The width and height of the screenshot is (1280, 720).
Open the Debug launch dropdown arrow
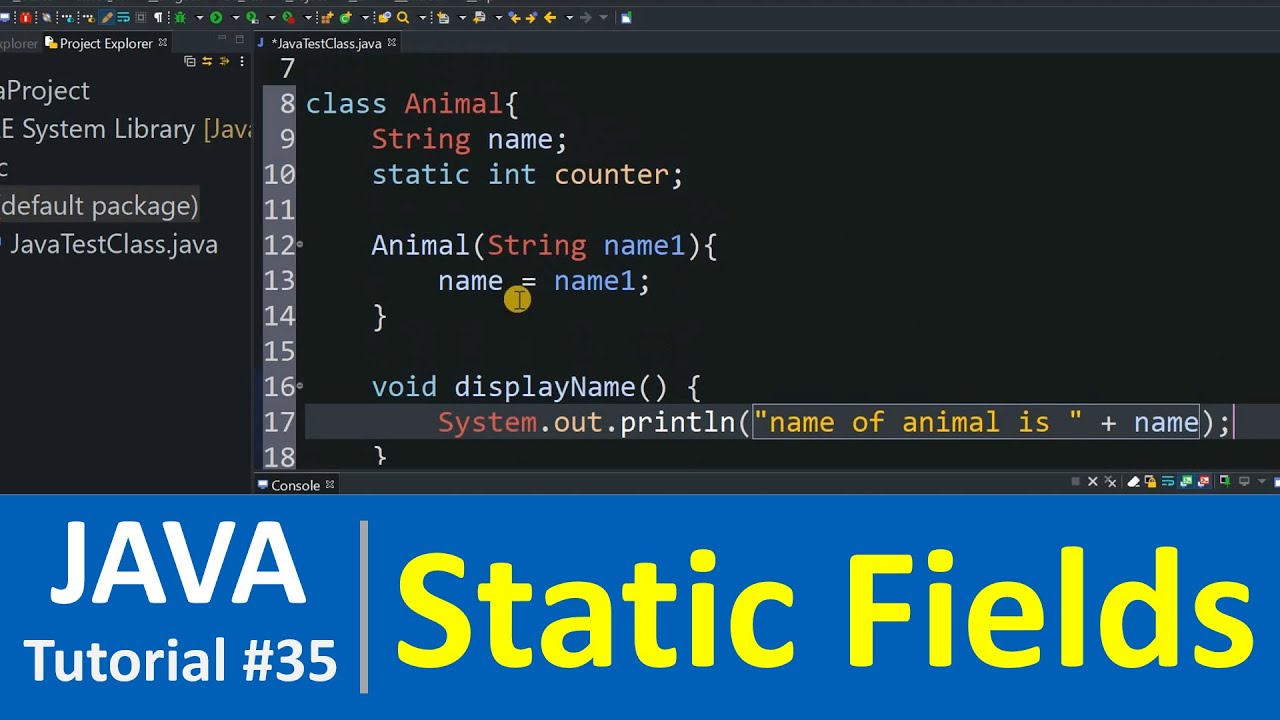tap(200, 18)
